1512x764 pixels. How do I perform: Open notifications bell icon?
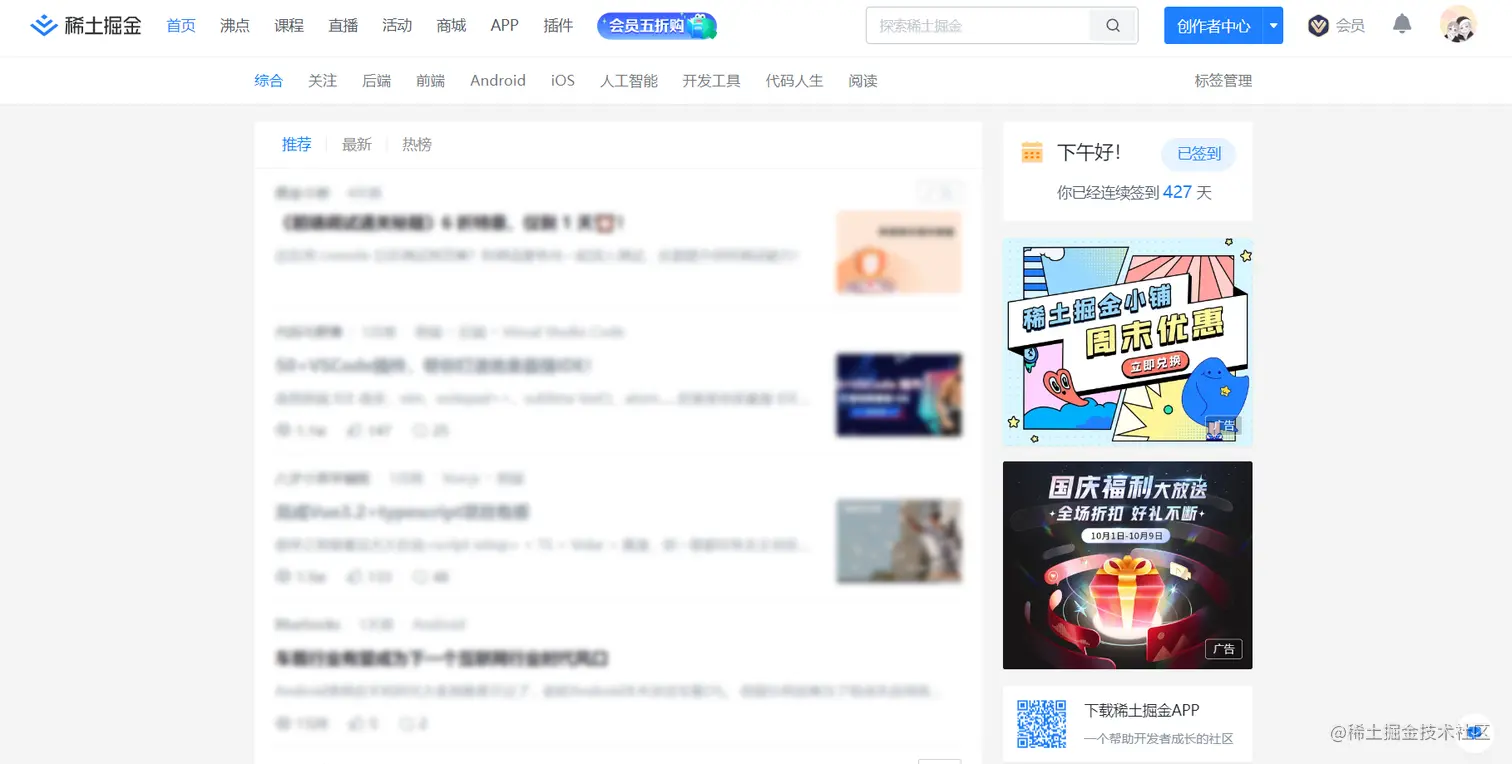tap(1402, 24)
